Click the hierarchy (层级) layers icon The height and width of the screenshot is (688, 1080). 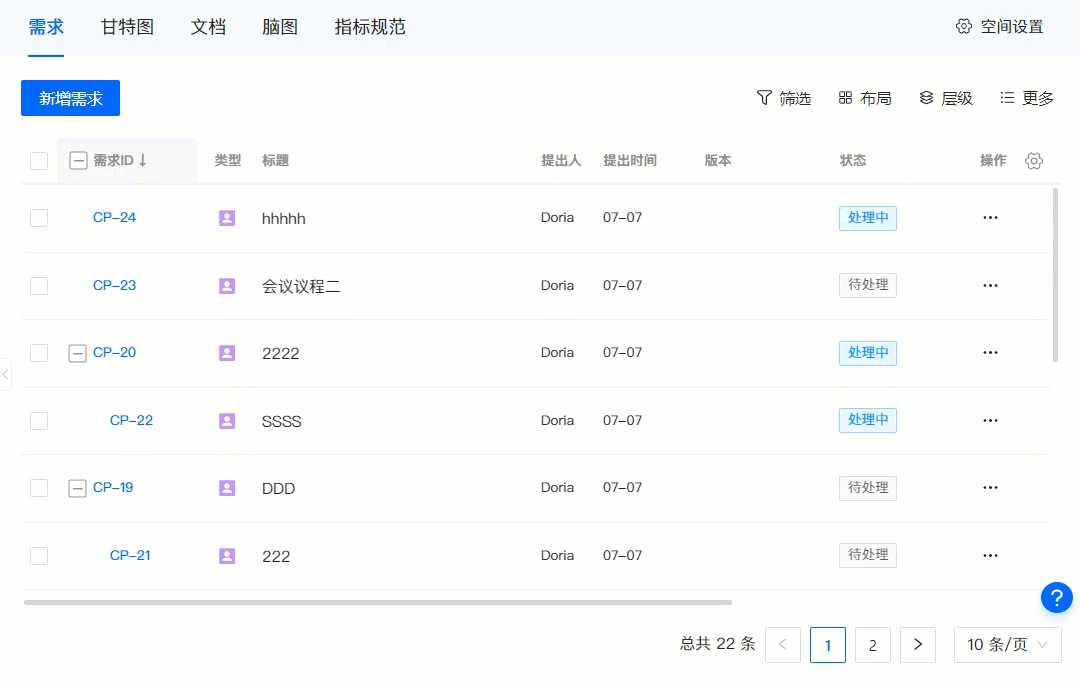(x=926, y=98)
